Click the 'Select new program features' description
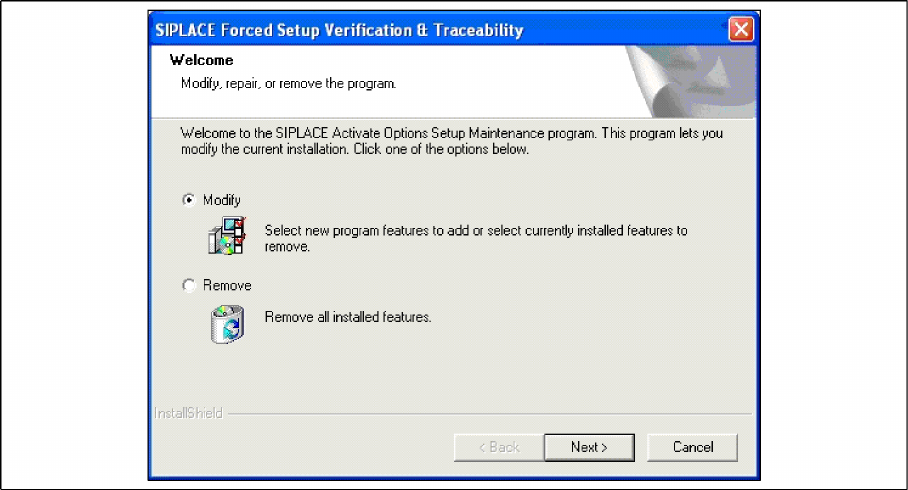Image resolution: width=908 pixels, height=490 pixels. tap(476, 239)
